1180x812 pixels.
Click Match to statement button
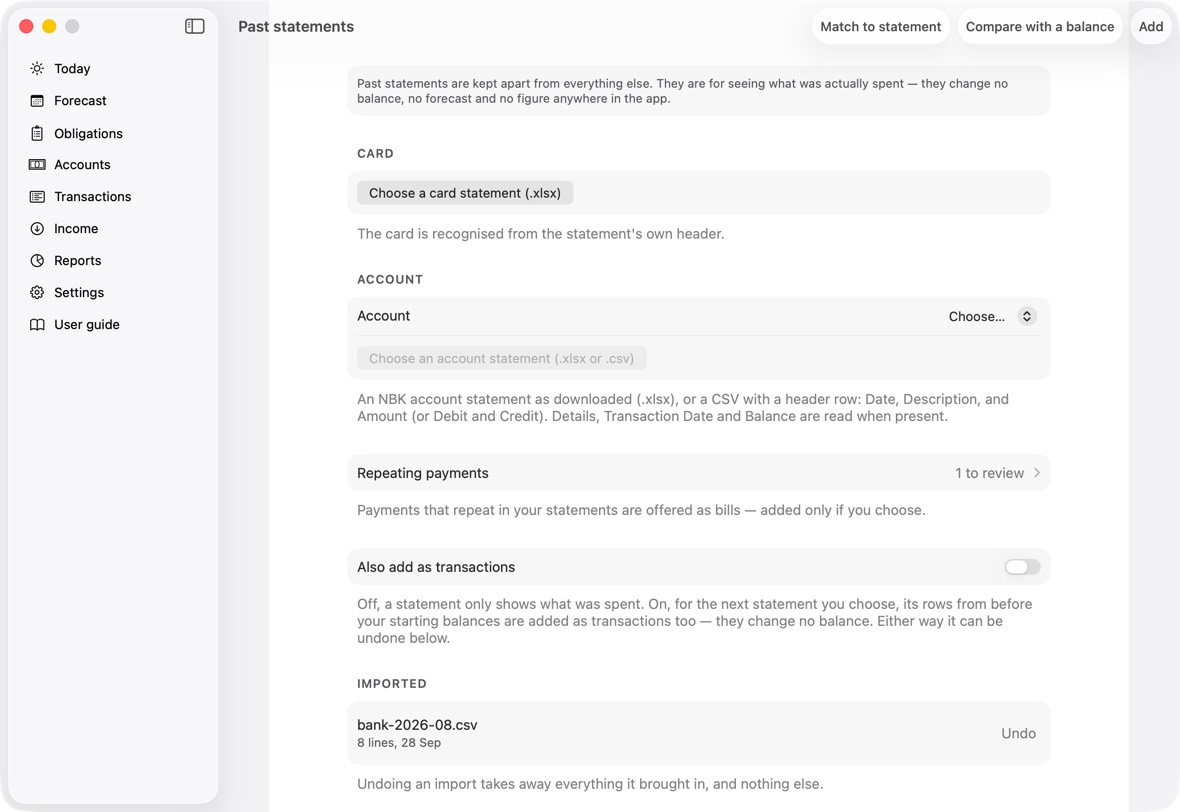coord(880,26)
